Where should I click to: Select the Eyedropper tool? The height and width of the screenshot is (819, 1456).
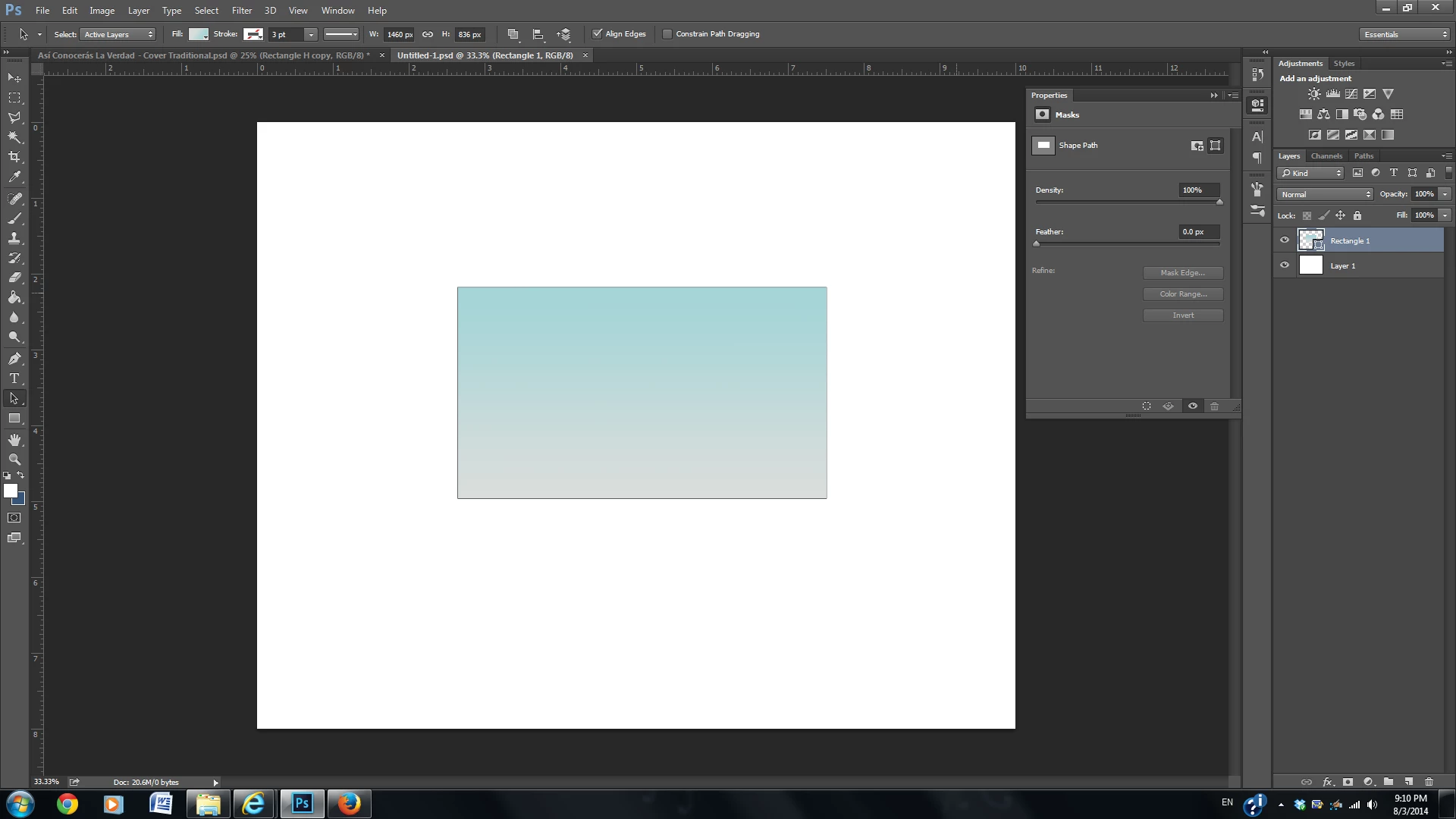pyautogui.click(x=14, y=177)
